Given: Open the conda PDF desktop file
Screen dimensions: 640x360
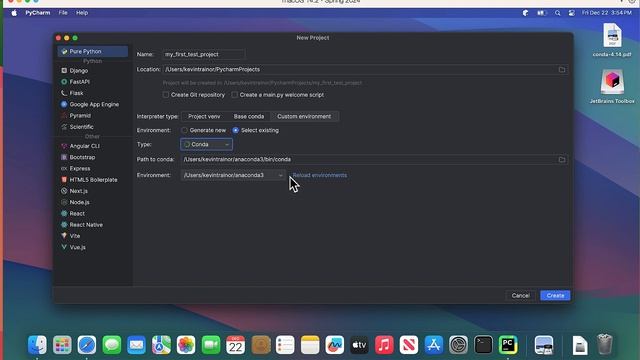Looking at the screenshot, I should tap(612, 40).
